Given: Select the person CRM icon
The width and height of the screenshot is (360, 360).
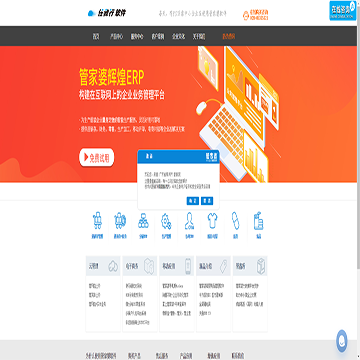Looking at the screenshot, I should point(189,221).
